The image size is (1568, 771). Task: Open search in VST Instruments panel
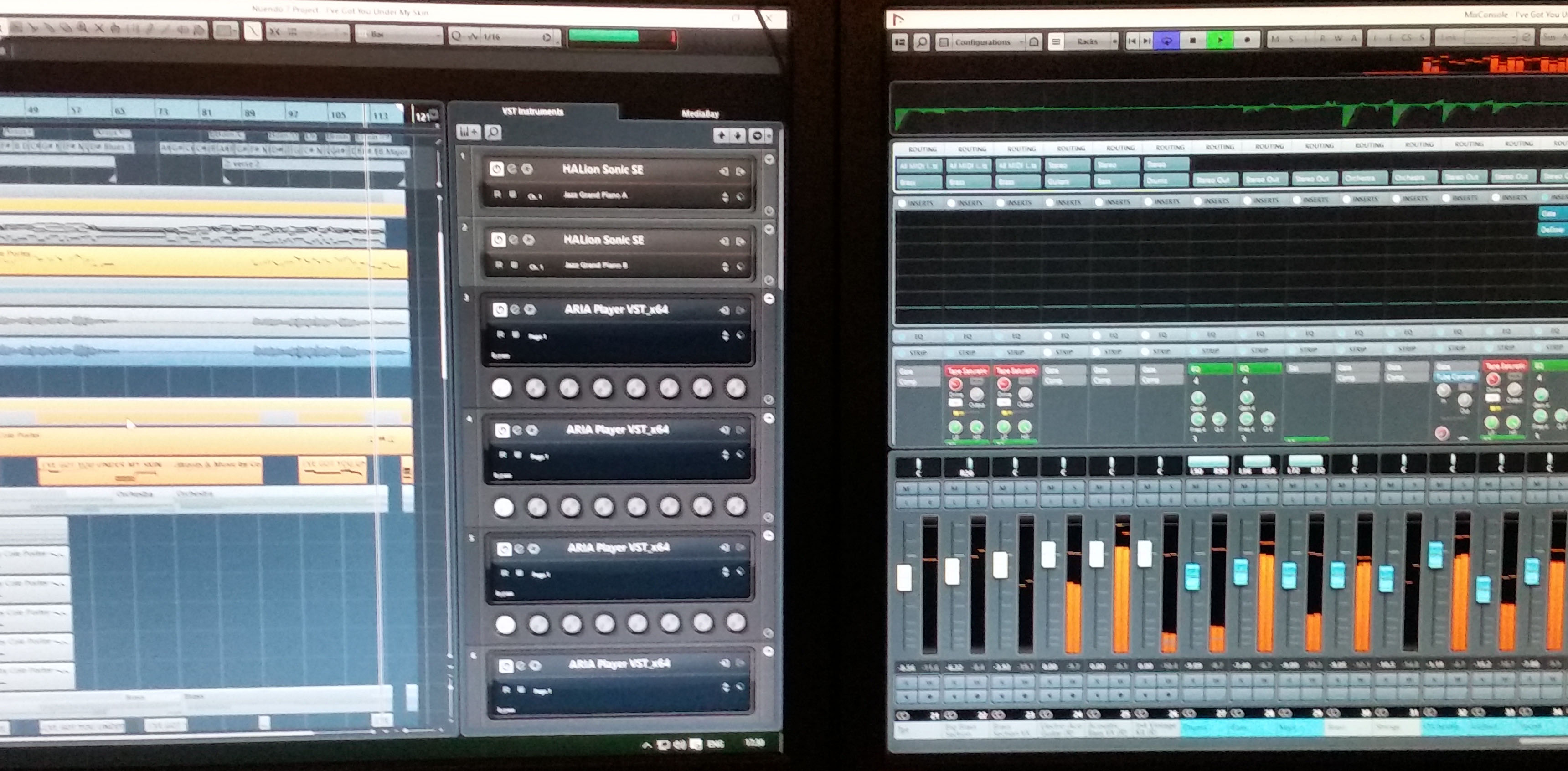pyautogui.click(x=493, y=132)
